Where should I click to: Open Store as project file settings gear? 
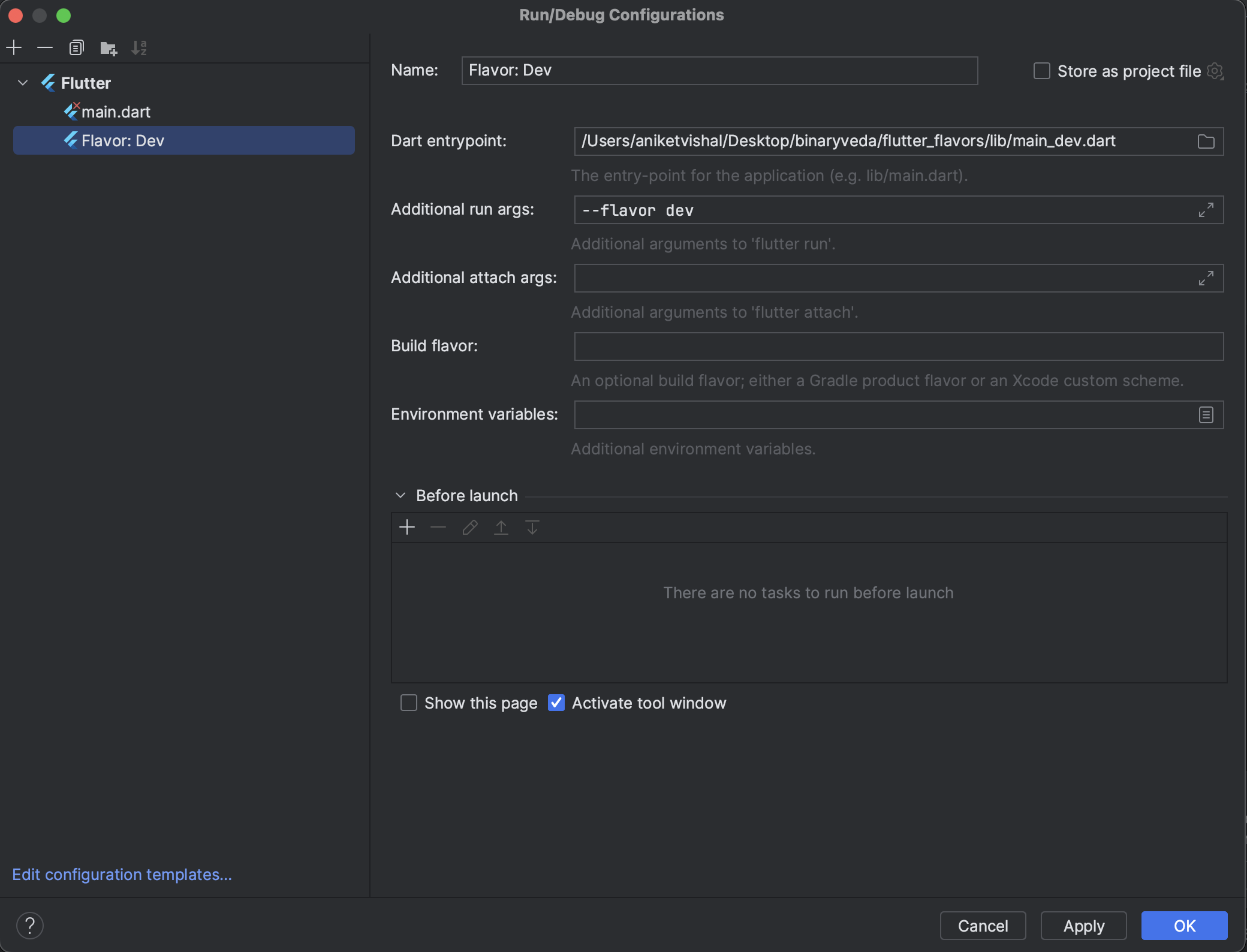point(1215,71)
